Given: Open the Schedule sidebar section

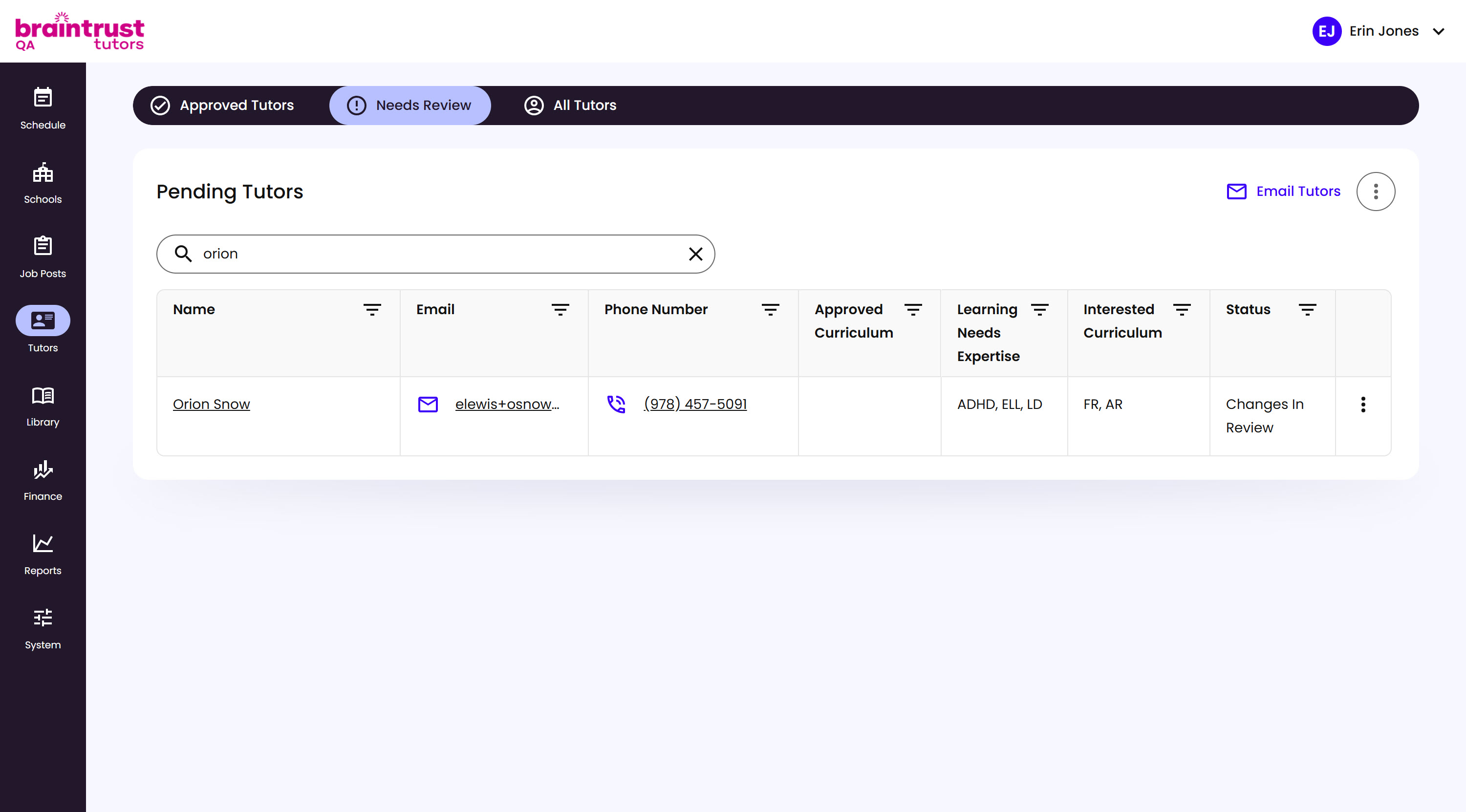Looking at the screenshot, I should (x=43, y=108).
